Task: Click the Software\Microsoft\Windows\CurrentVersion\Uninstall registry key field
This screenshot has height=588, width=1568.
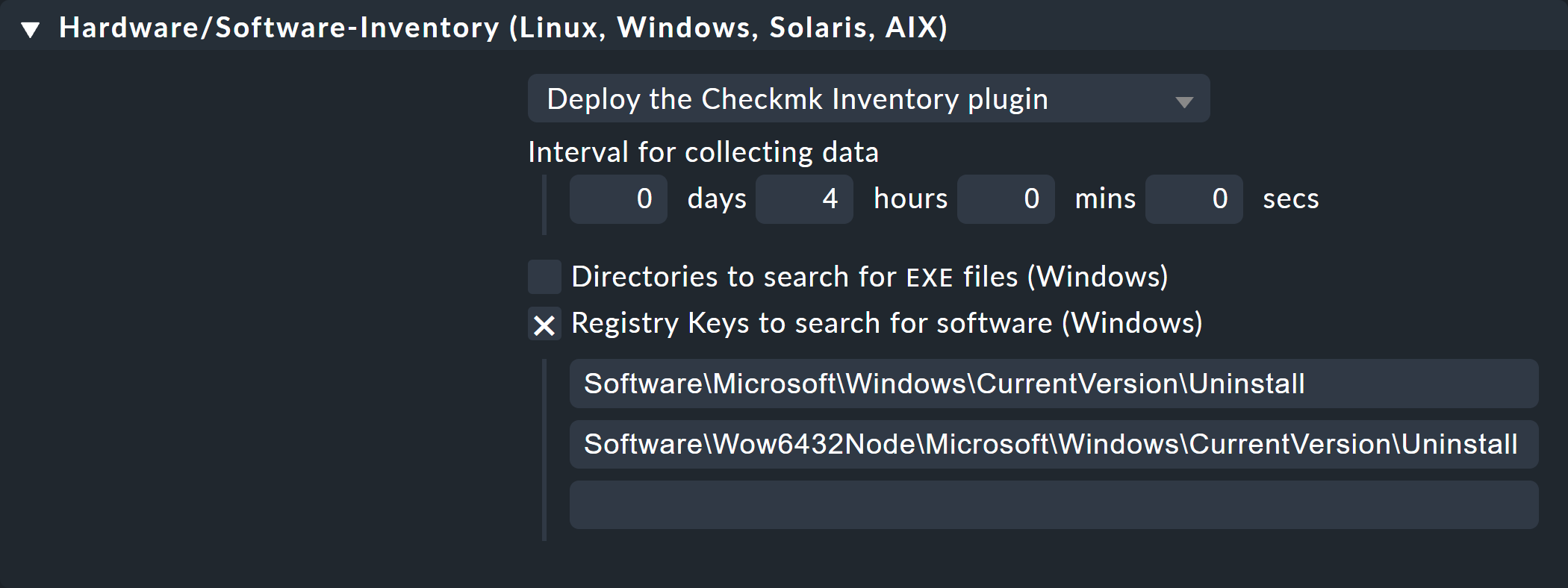Action: pos(1054,384)
